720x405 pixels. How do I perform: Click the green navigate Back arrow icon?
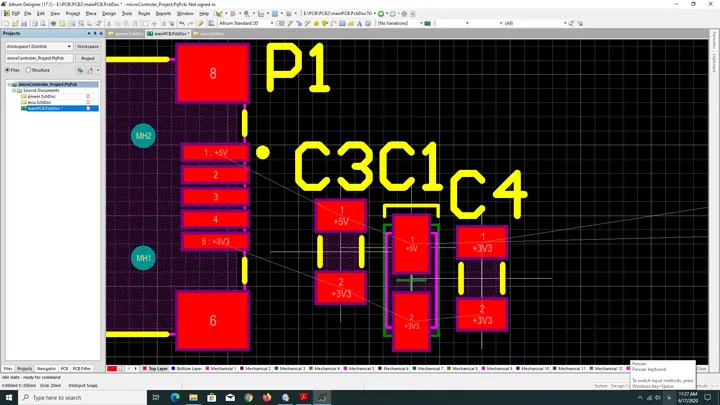(x=381, y=14)
